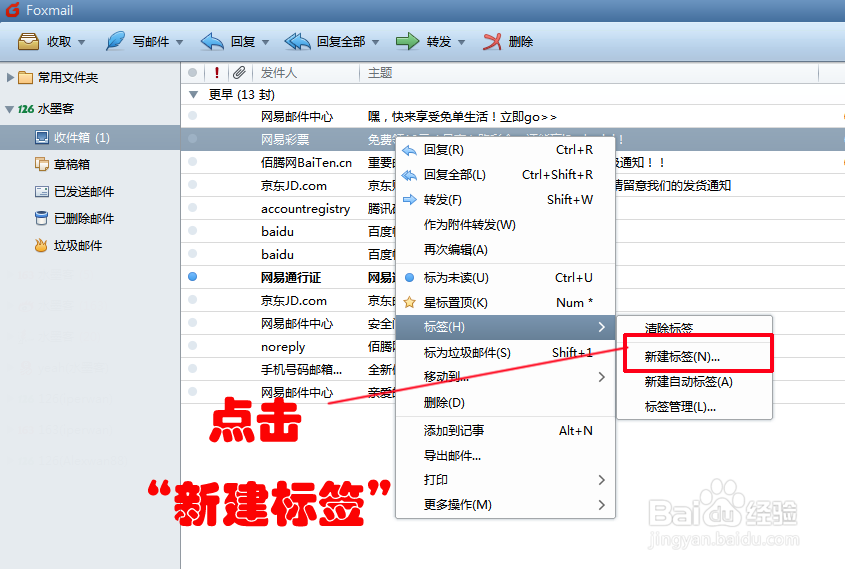
Task: Click the drafts (草稿箱) icon
Action: 41,164
